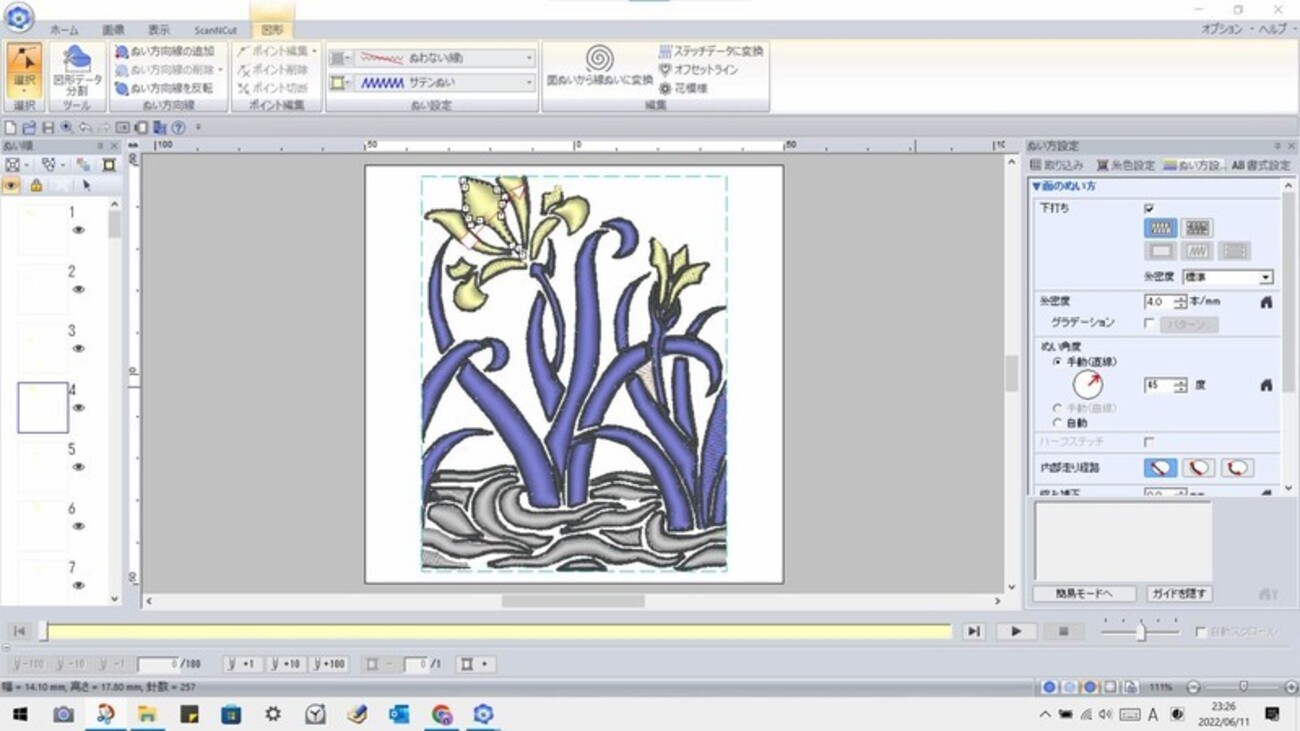Select the second underlay stitch type icon
Image resolution: width=1300 pixels, height=731 pixels.
pyautogui.click(x=1197, y=228)
